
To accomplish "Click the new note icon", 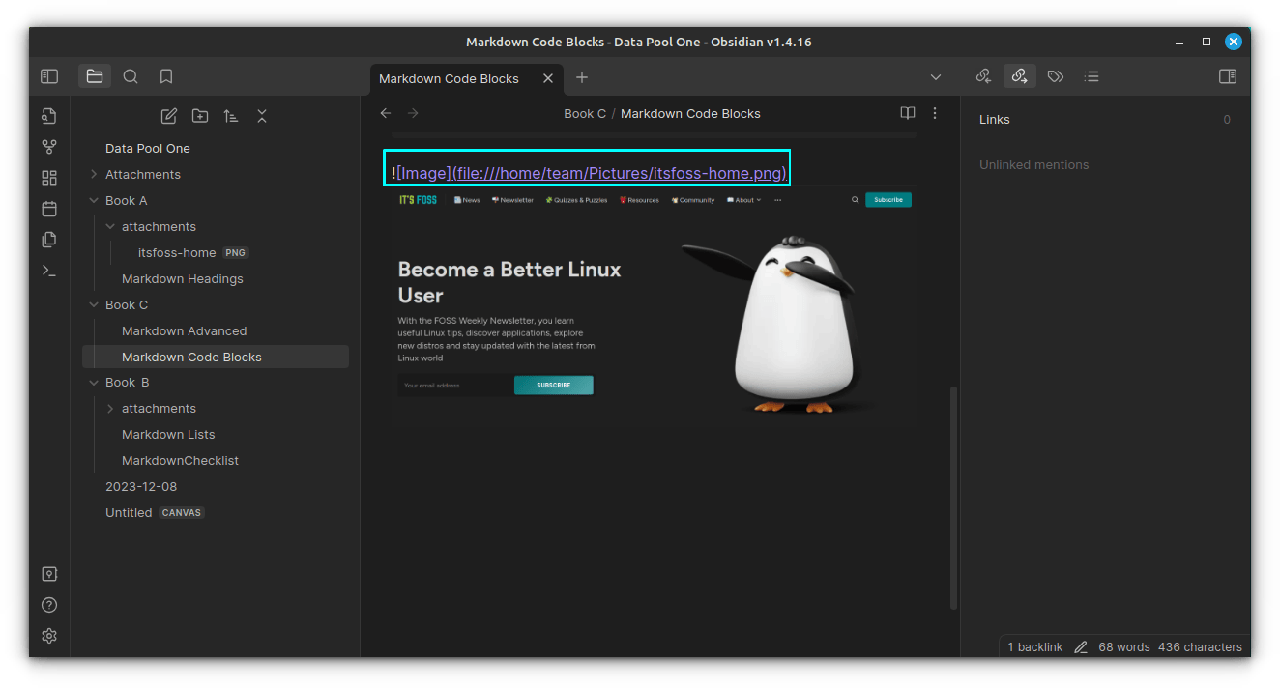I will (169, 116).
